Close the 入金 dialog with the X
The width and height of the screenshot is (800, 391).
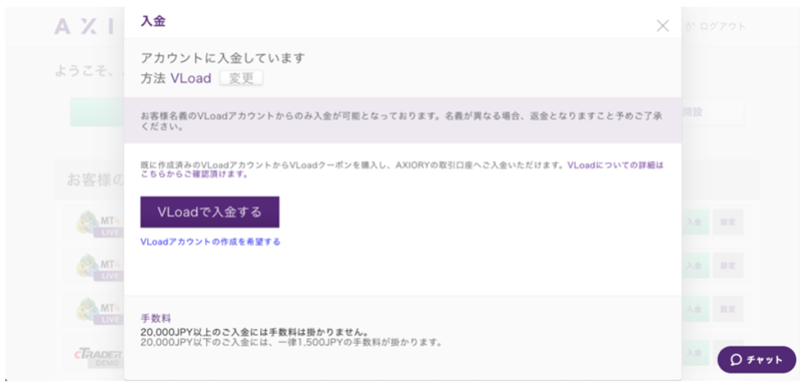pyautogui.click(x=662, y=26)
